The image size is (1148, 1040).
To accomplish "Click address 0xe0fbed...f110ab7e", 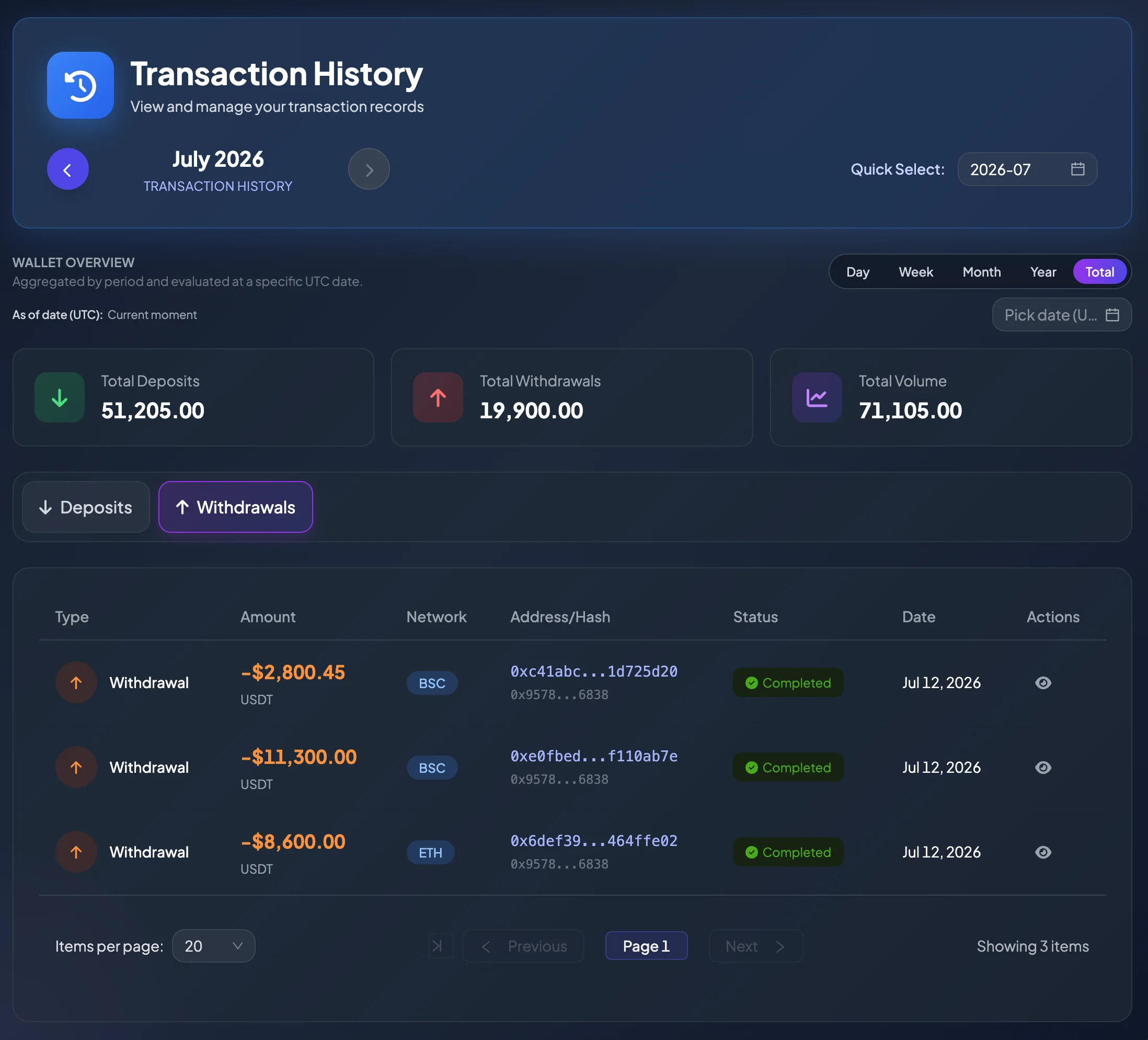I will 594,757.
